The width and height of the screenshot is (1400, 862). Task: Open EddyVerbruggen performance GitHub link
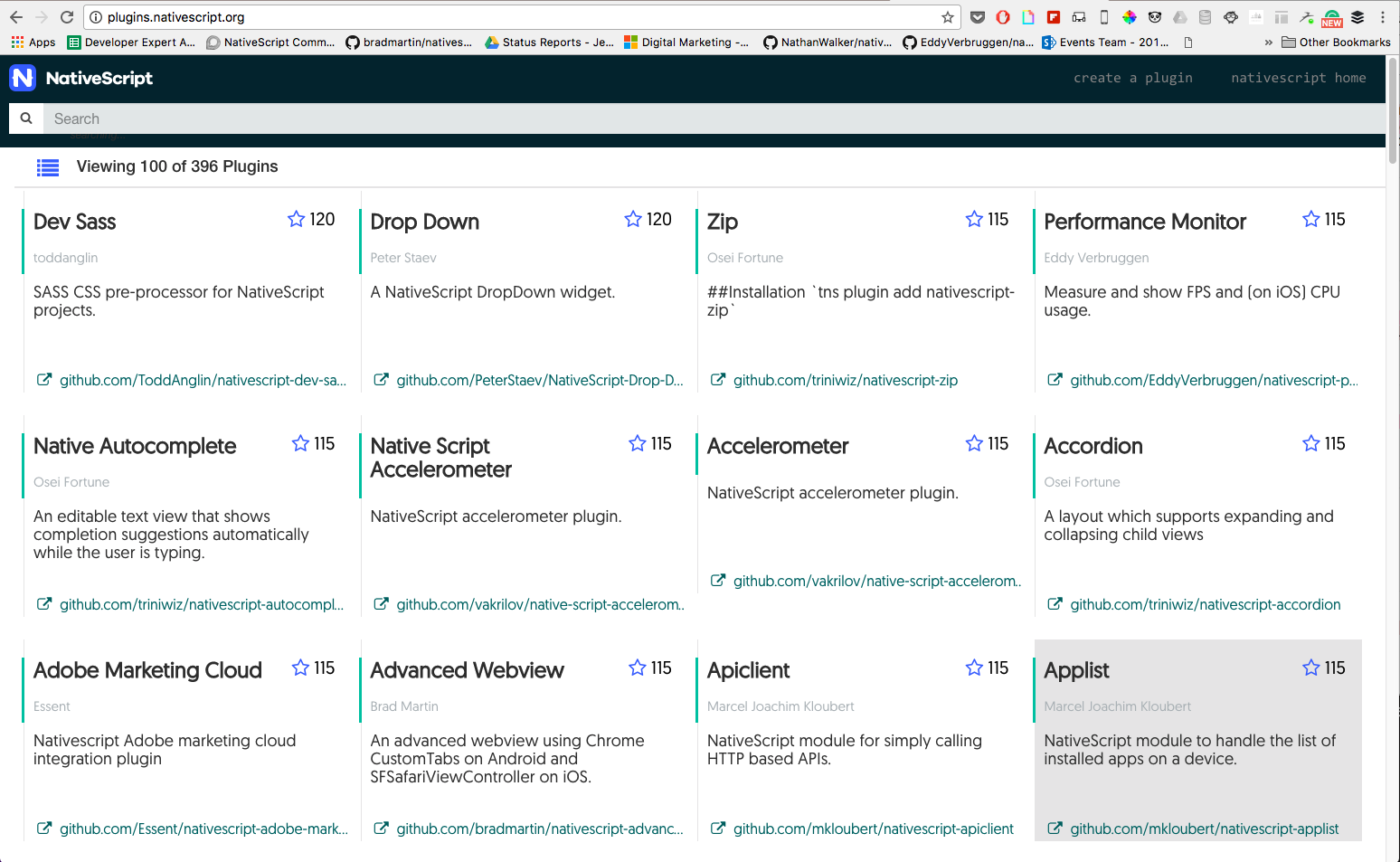pyautogui.click(x=1214, y=380)
